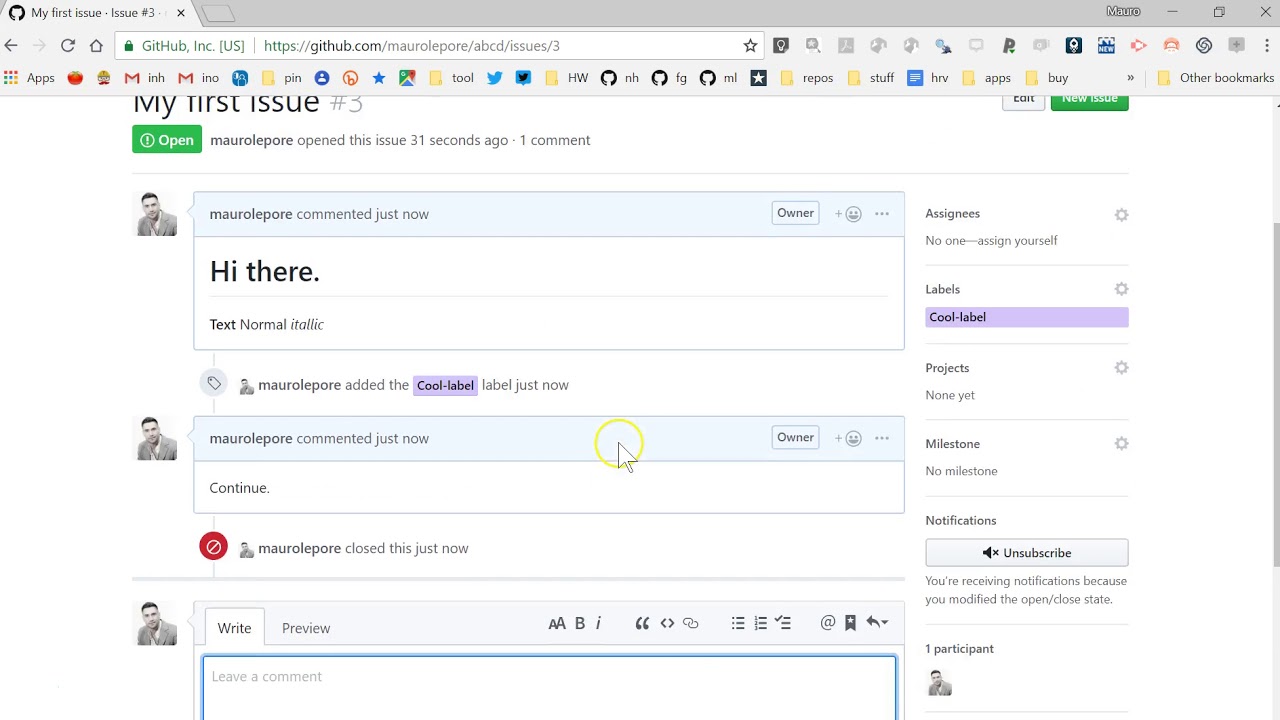The width and height of the screenshot is (1280, 720).
Task: Insert a link in comment editor
Action: 691,623
